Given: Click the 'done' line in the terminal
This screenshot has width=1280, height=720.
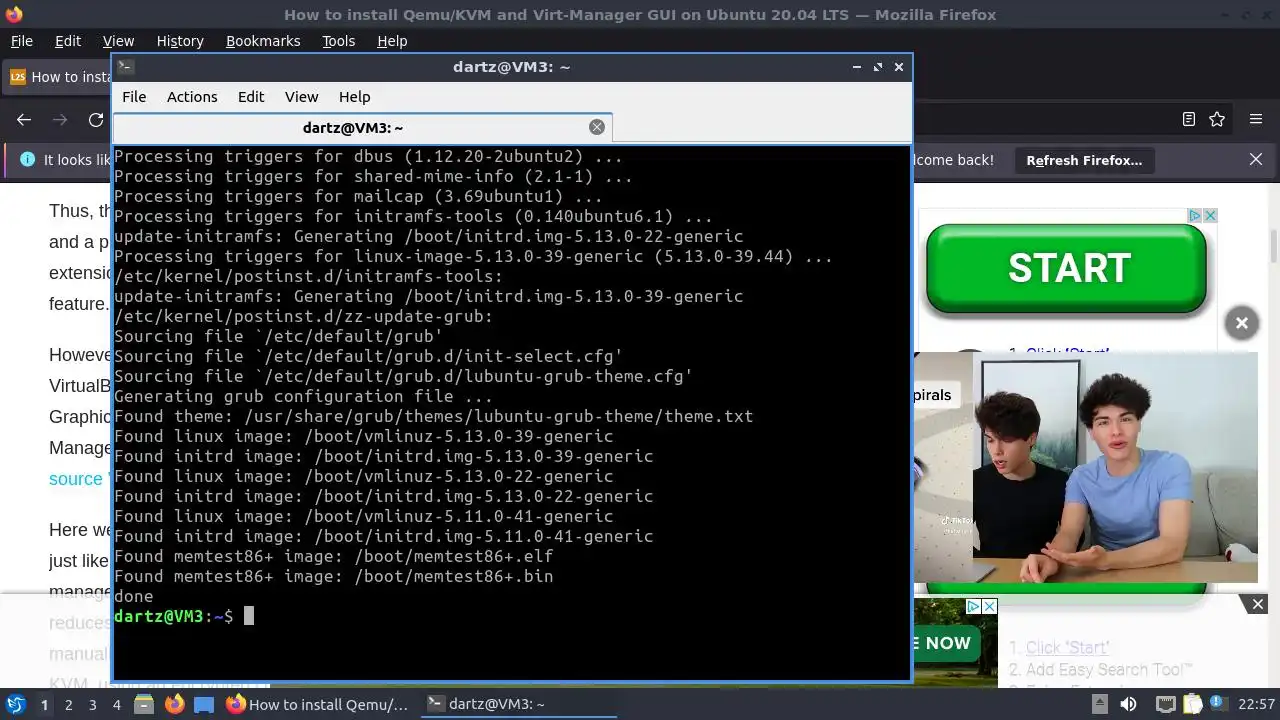Looking at the screenshot, I should click(x=134, y=597).
